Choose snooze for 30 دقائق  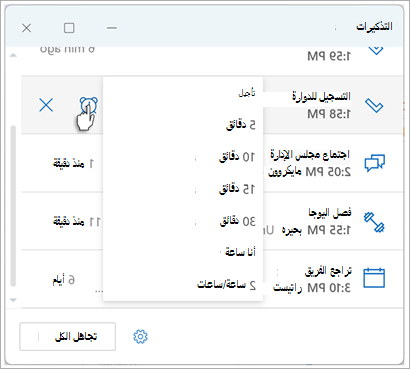pos(183,221)
